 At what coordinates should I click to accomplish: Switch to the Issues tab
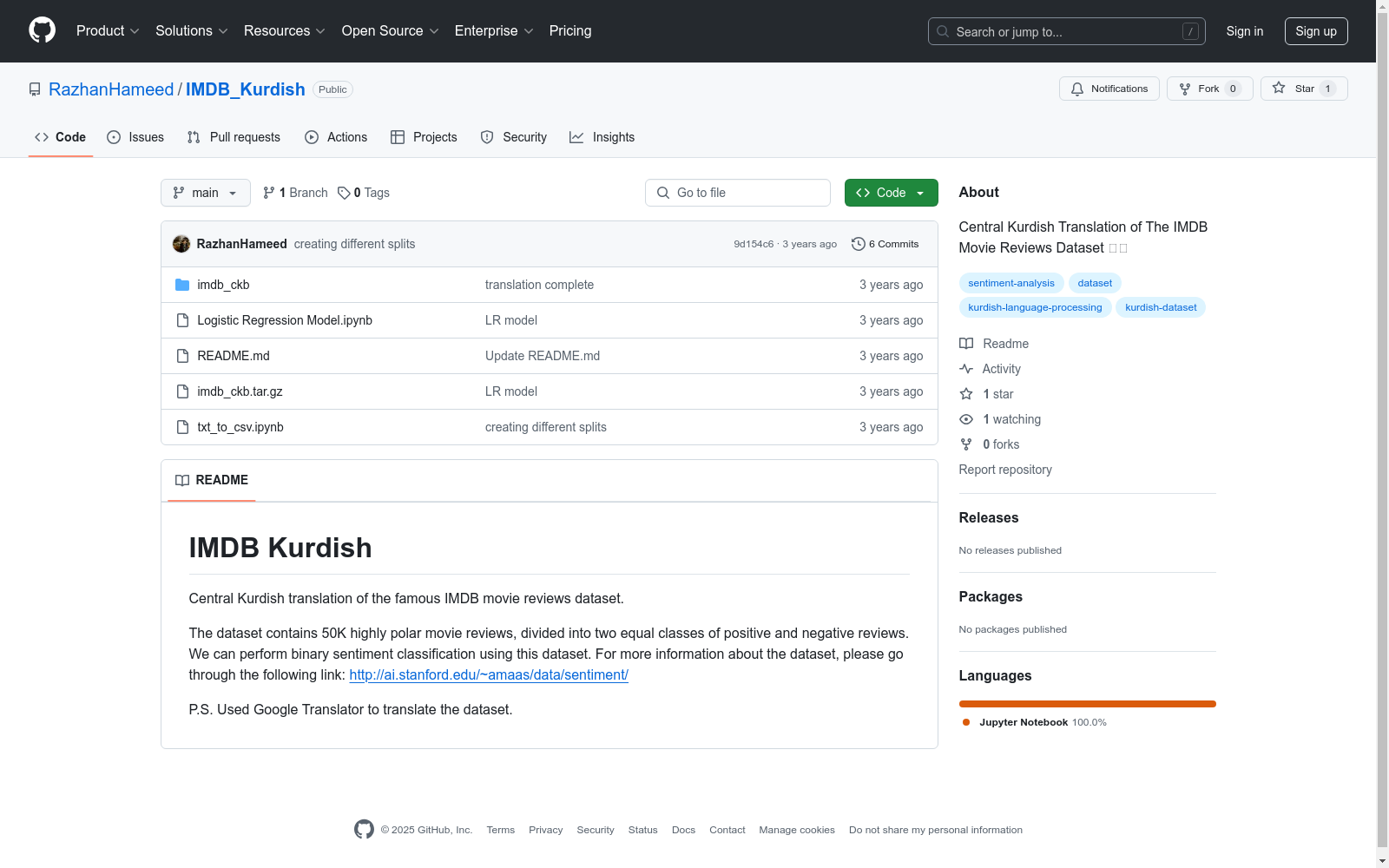[x=135, y=137]
